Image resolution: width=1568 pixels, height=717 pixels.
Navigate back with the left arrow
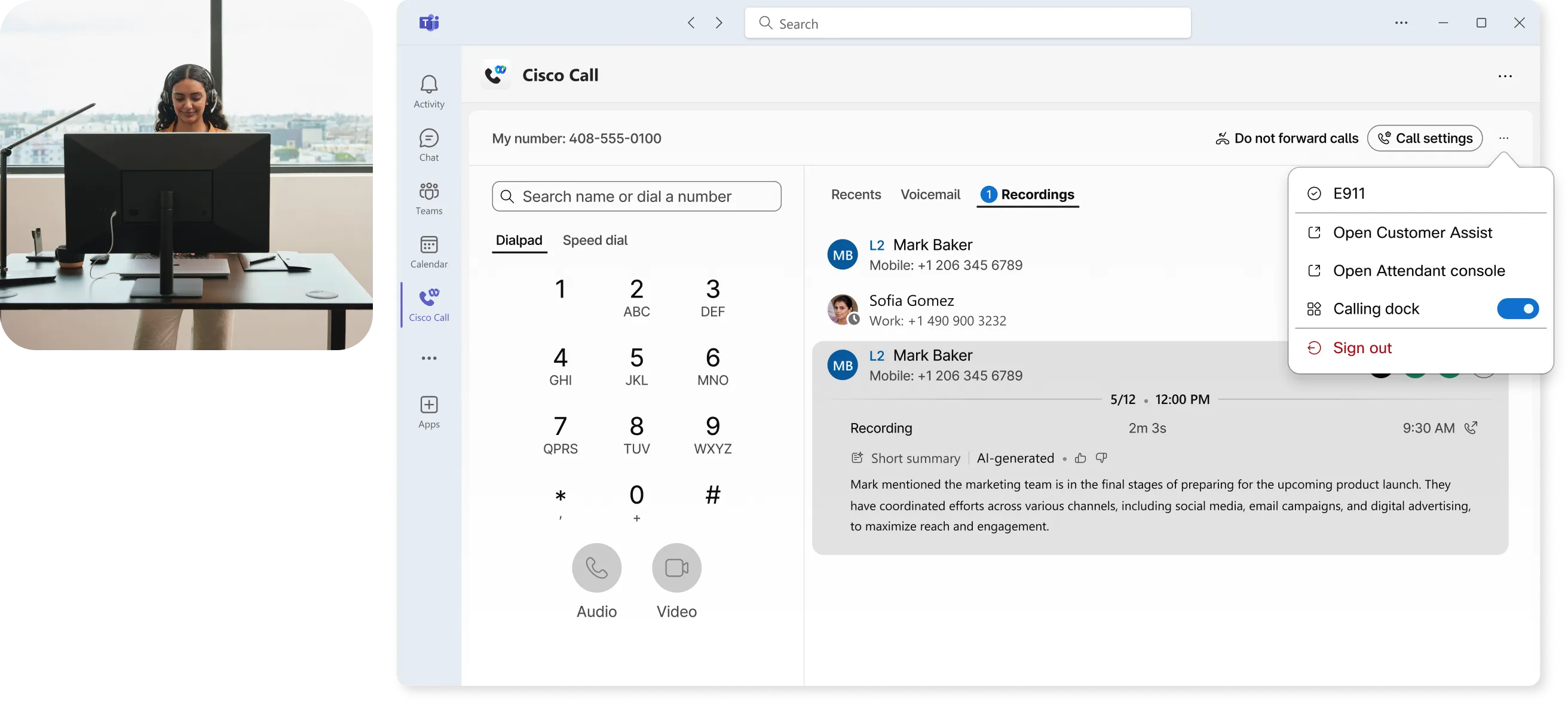point(691,23)
